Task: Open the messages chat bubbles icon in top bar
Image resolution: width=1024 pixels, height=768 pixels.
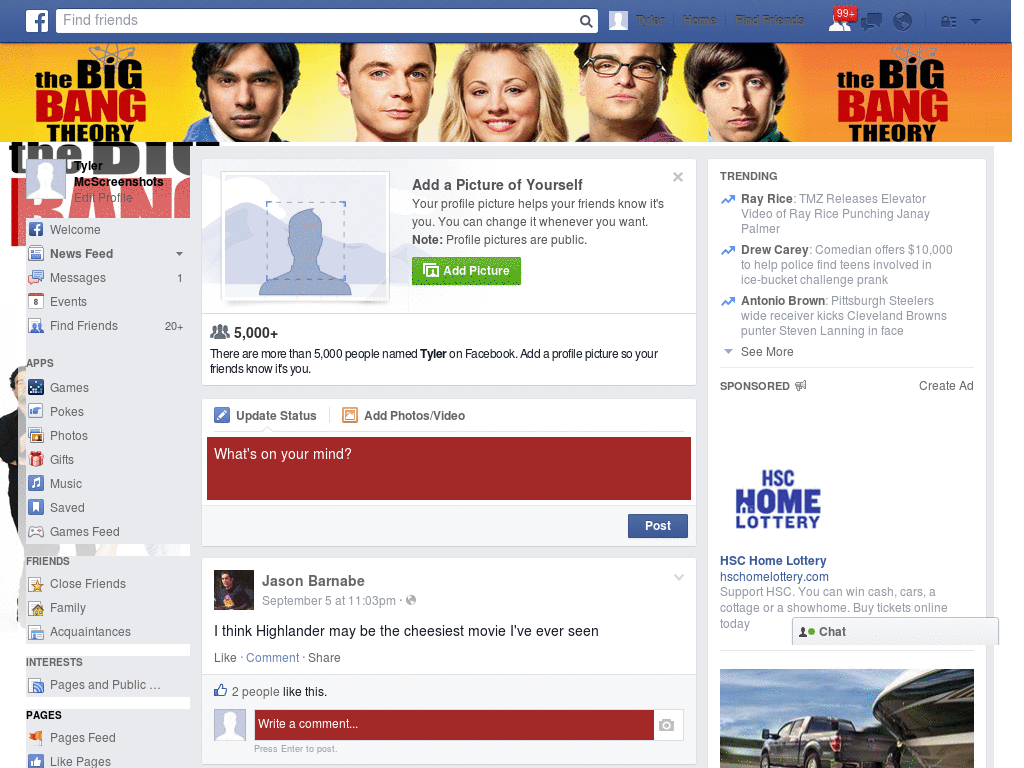Action: click(871, 22)
